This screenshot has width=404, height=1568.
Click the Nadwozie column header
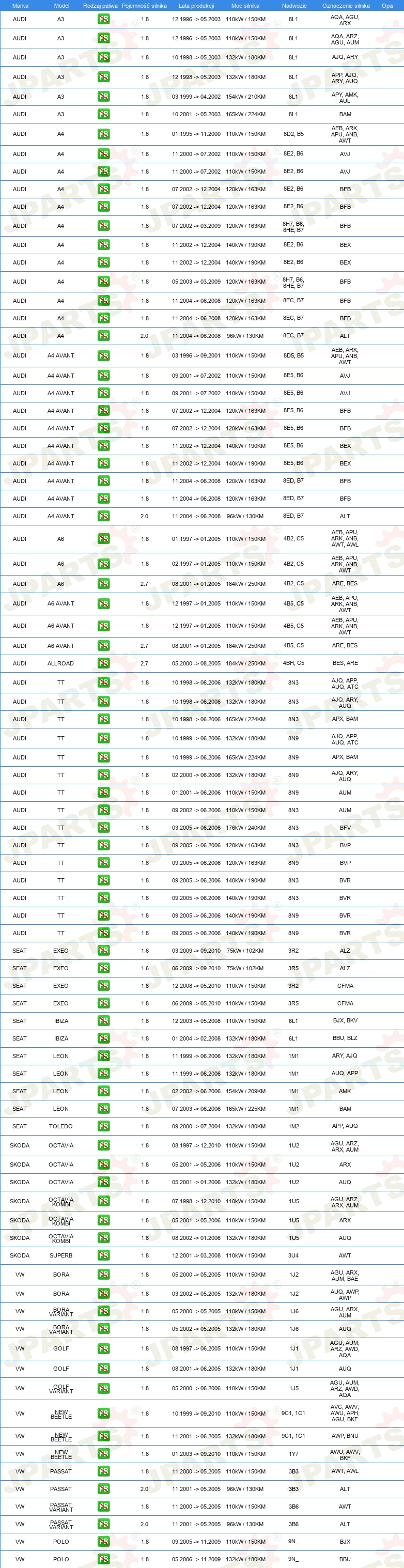click(294, 6)
